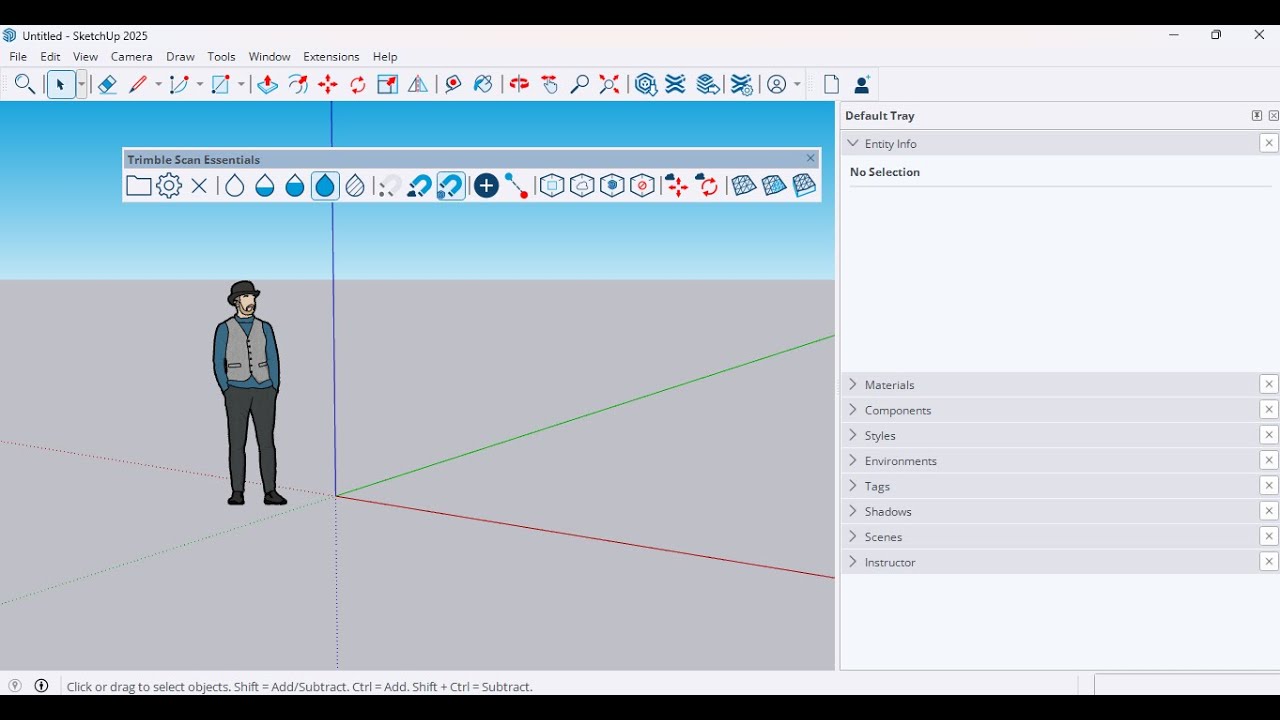Activate the Push/Pull tool
This screenshot has width=1280, height=720.
(267, 85)
